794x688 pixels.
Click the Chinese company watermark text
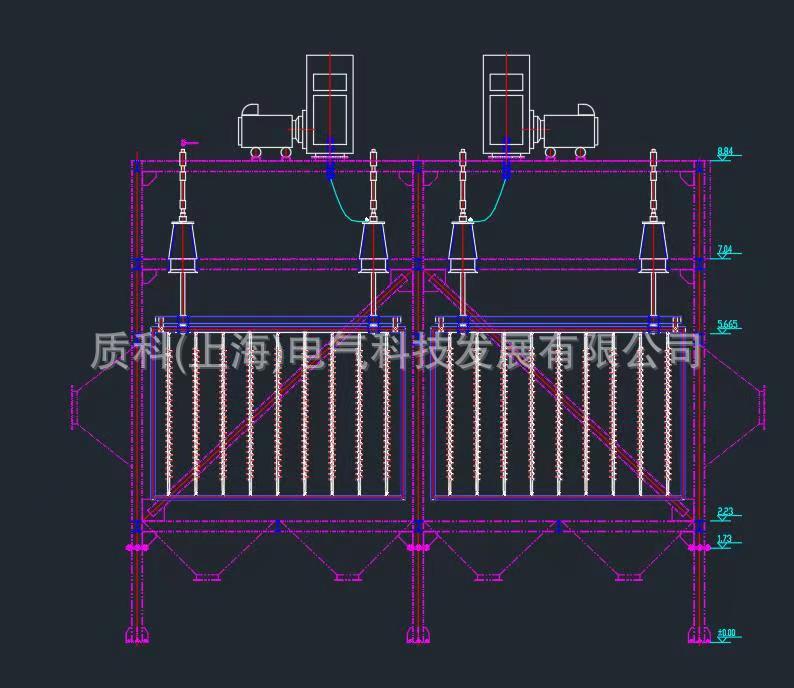397,351
